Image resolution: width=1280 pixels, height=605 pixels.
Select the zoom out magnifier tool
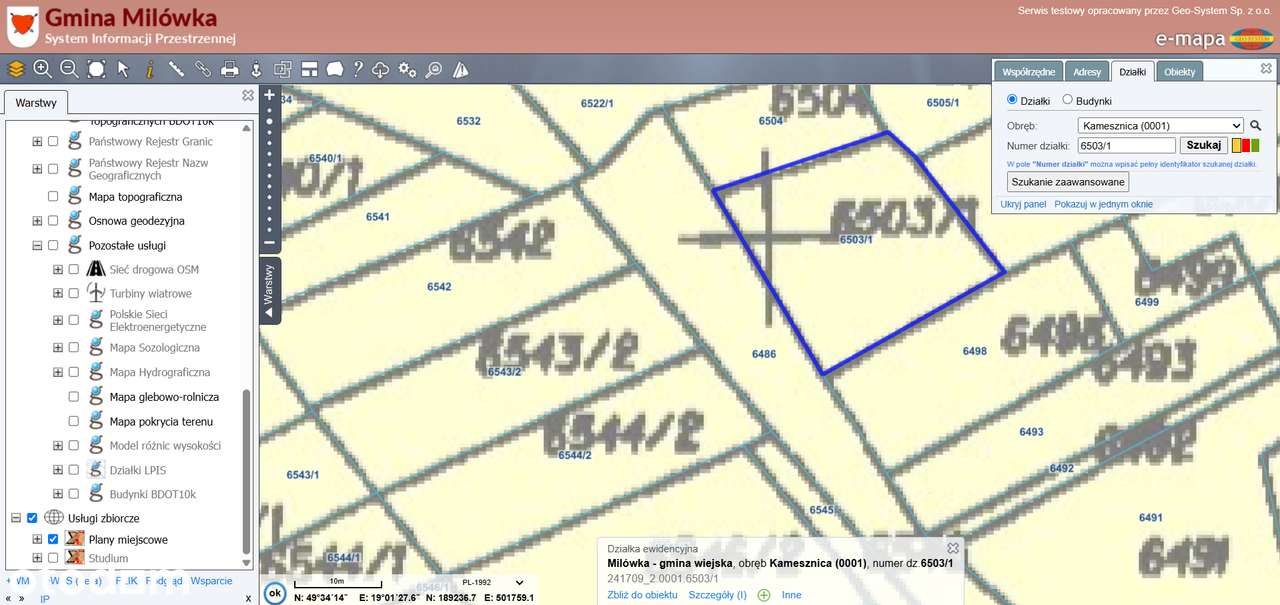tap(69, 69)
